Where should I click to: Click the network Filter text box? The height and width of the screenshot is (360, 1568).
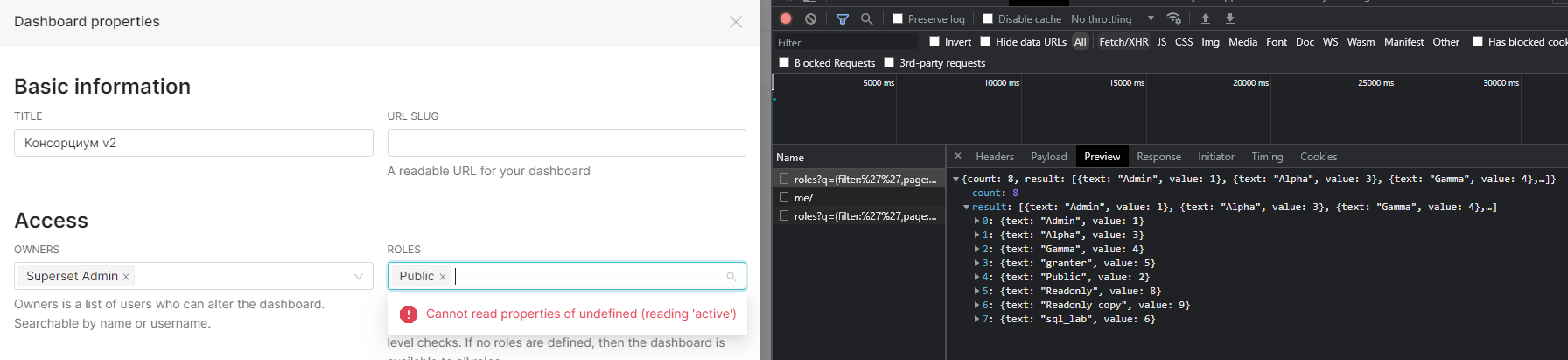tap(846, 42)
